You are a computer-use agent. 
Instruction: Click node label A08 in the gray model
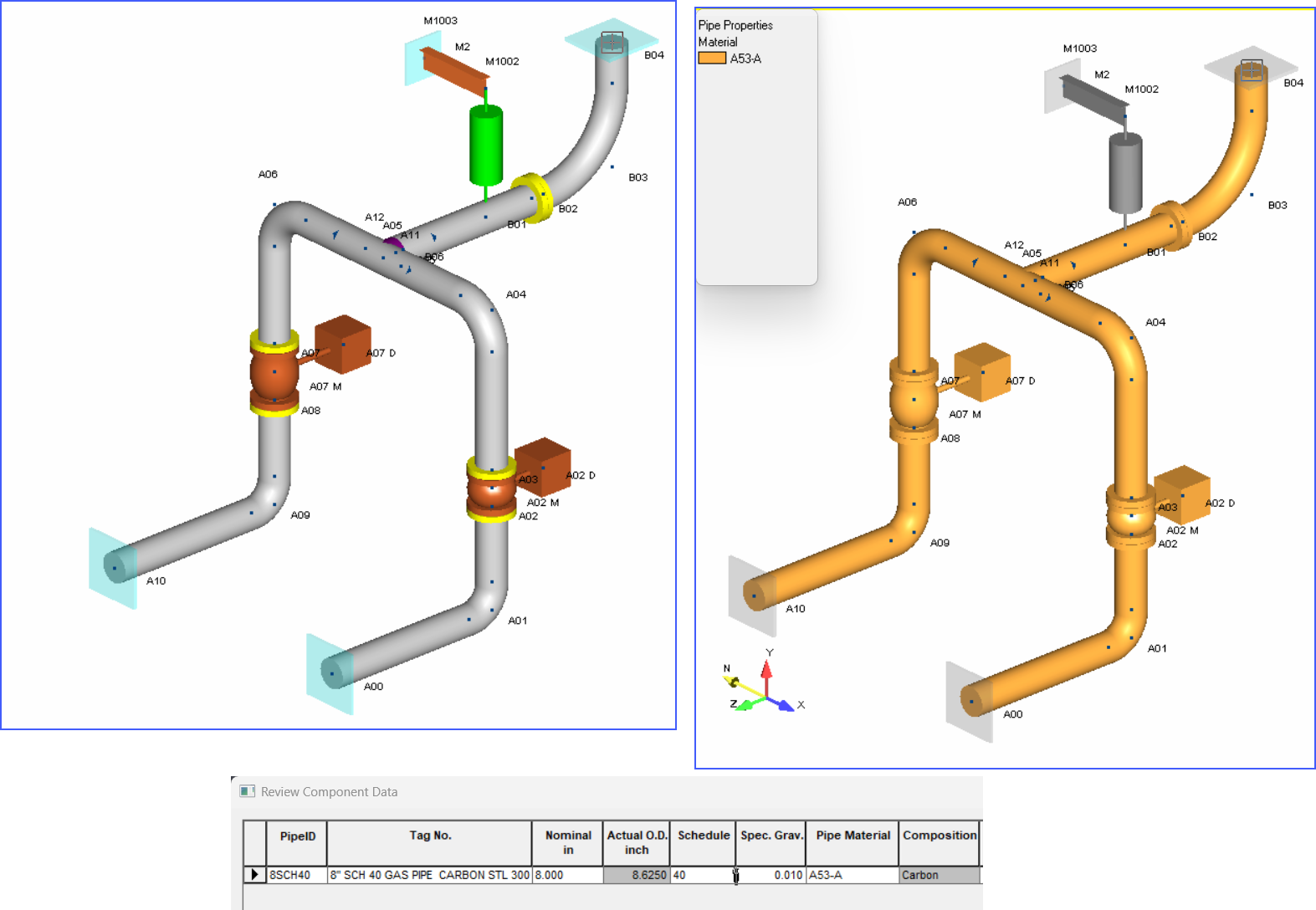[311, 411]
